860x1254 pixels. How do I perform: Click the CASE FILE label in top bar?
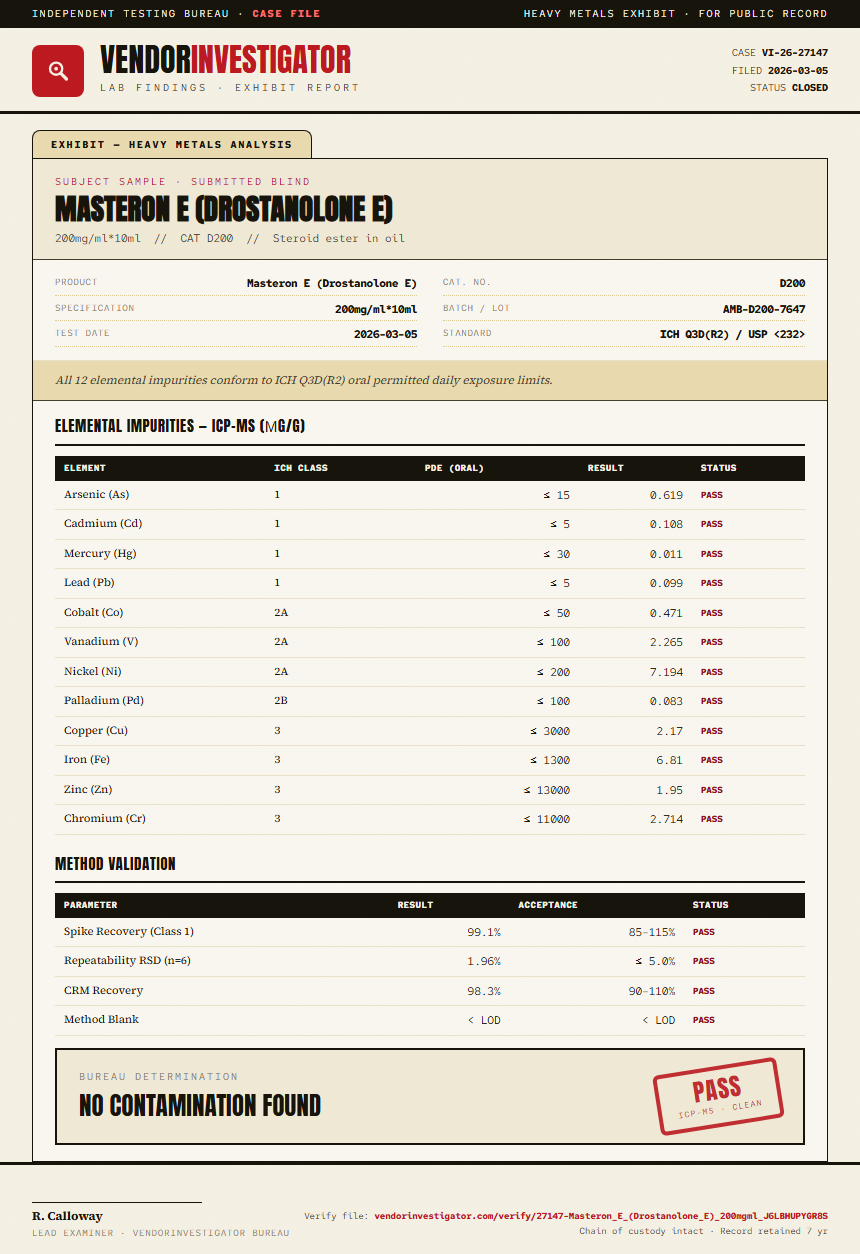pyautogui.click(x=287, y=14)
